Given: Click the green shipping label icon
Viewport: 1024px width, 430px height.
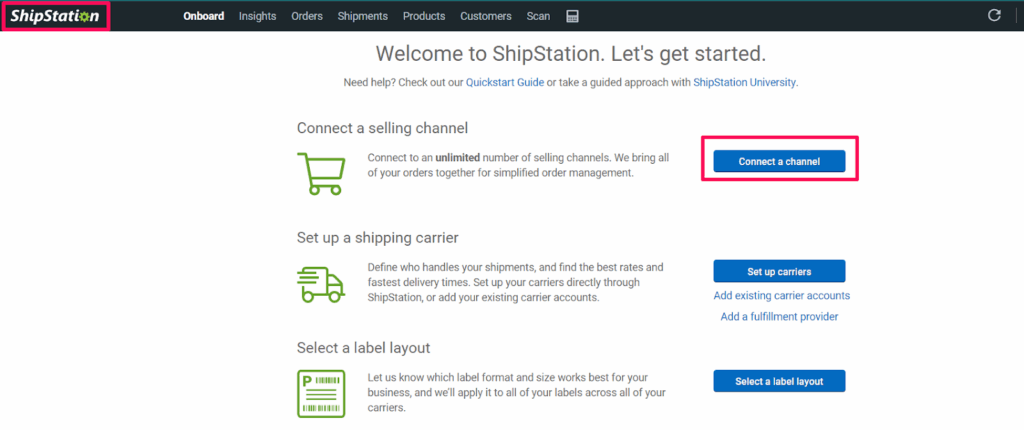Looking at the screenshot, I should [321, 393].
